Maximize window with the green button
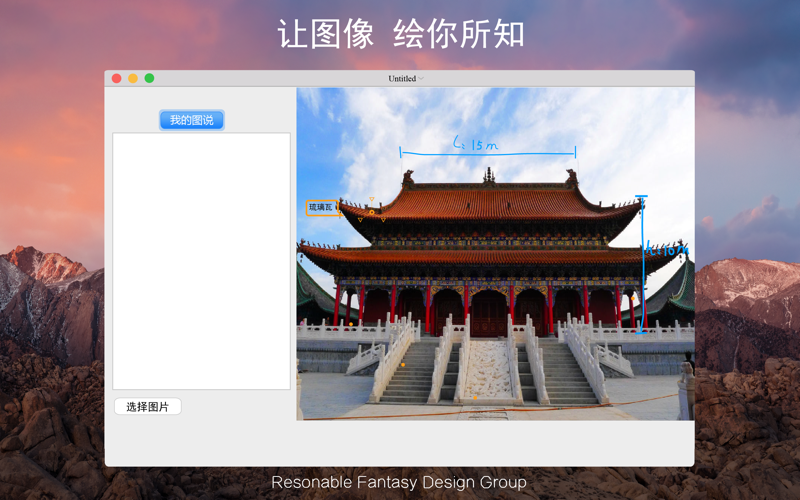Screen dimensions: 800x500 pos(149,78)
